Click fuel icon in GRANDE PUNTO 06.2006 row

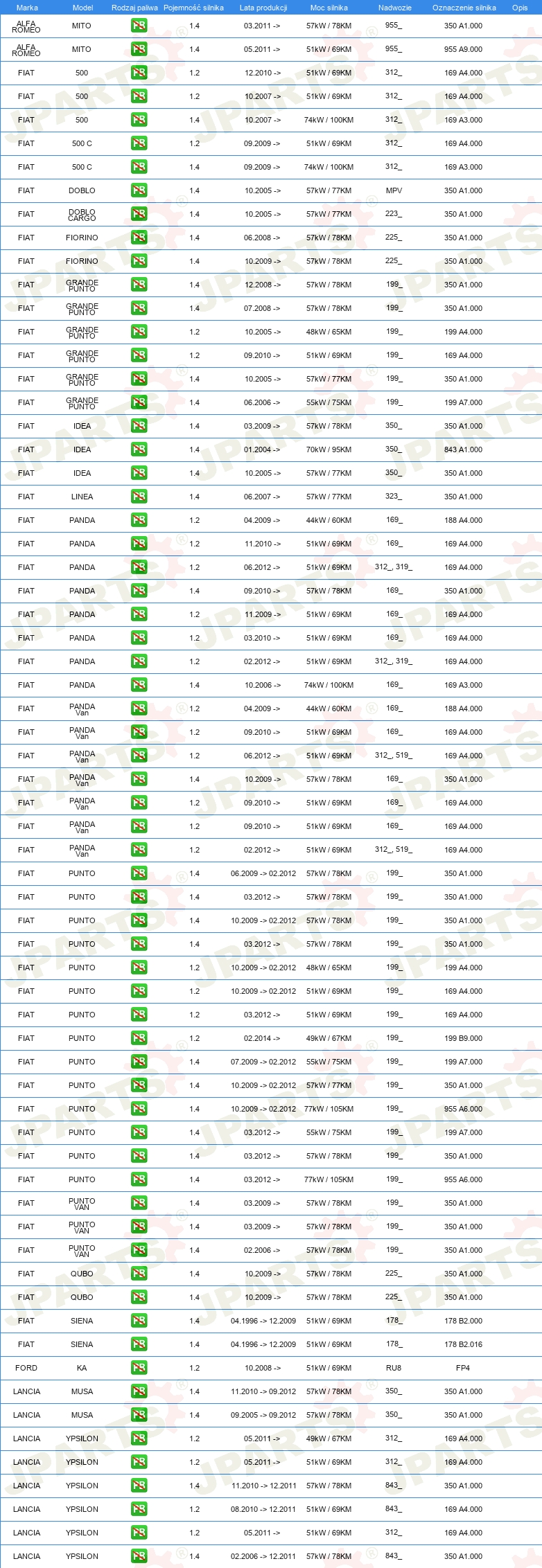[139, 402]
